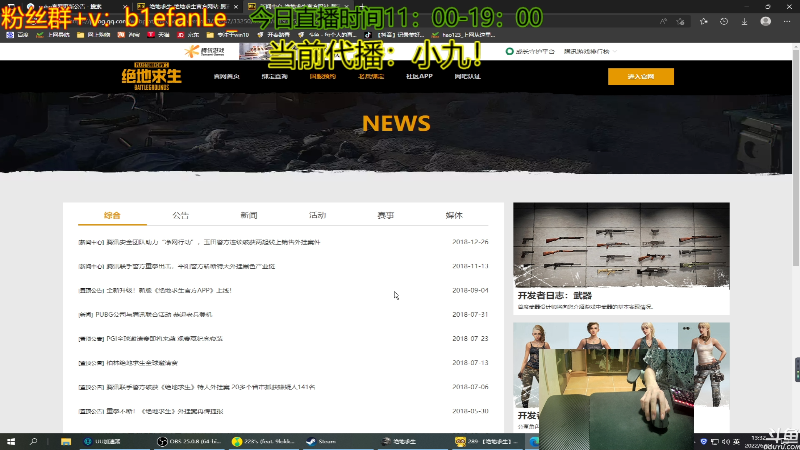Switch to the third browser tab
The width and height of the screenshot is (800, 450).
point(297,7)
